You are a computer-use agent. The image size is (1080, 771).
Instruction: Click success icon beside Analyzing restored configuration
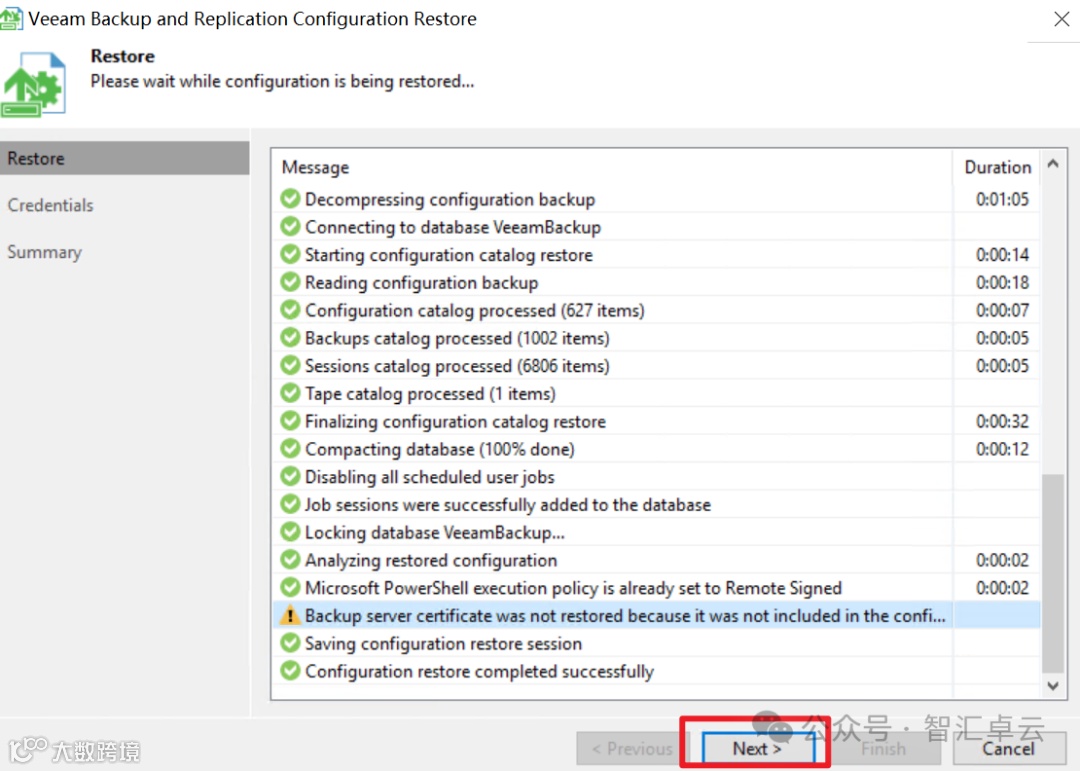(290, 559)
